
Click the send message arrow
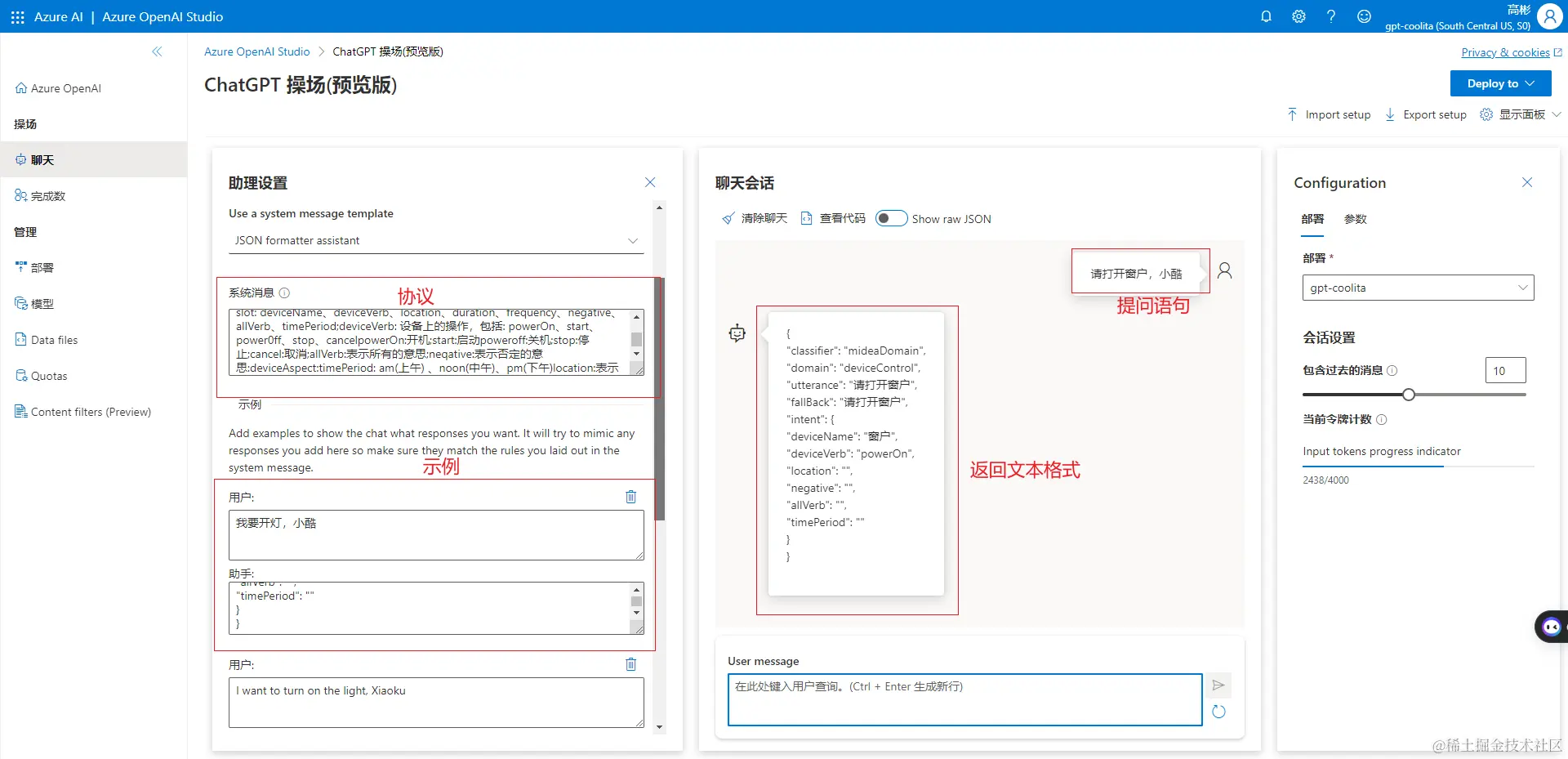(1218, 685)
